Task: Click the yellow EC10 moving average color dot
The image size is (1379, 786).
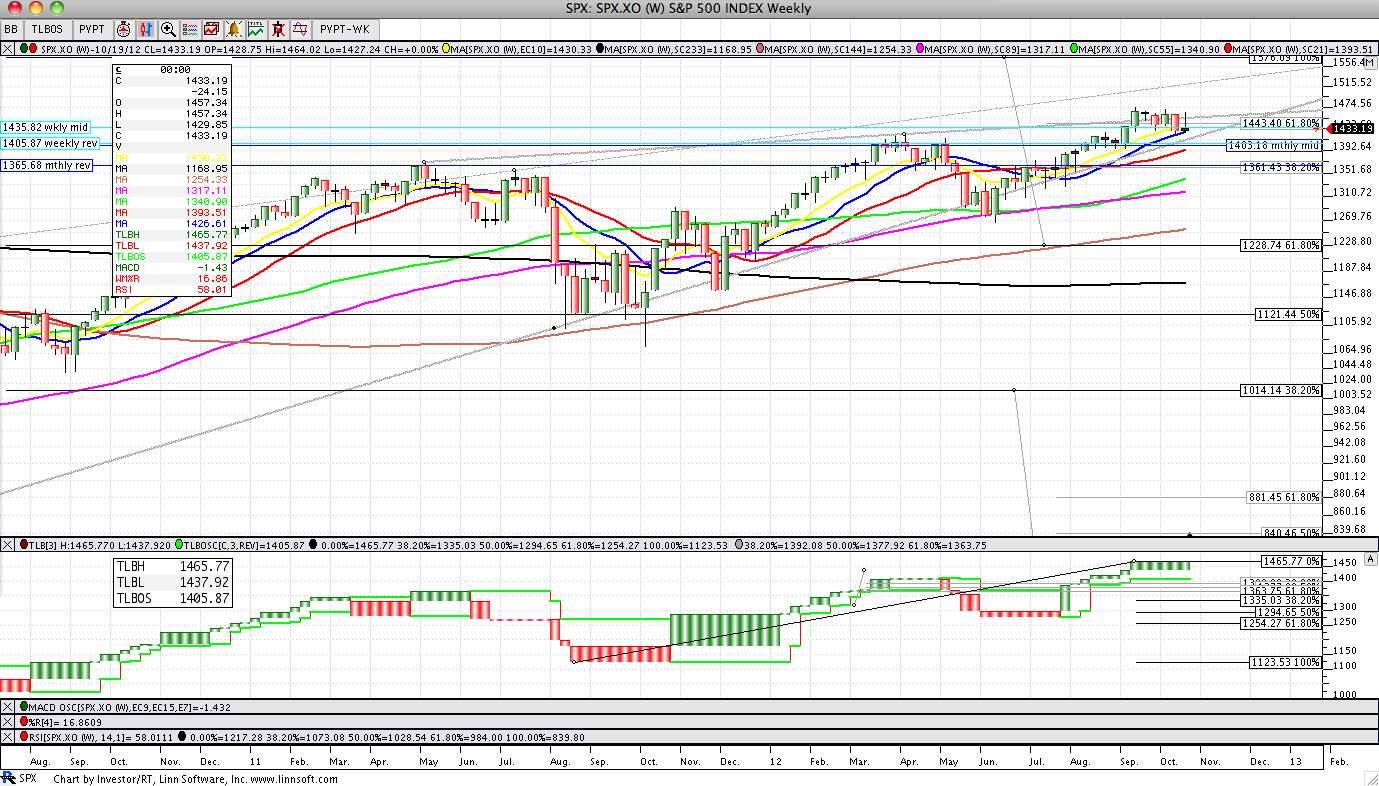Action: click(446, 49)
